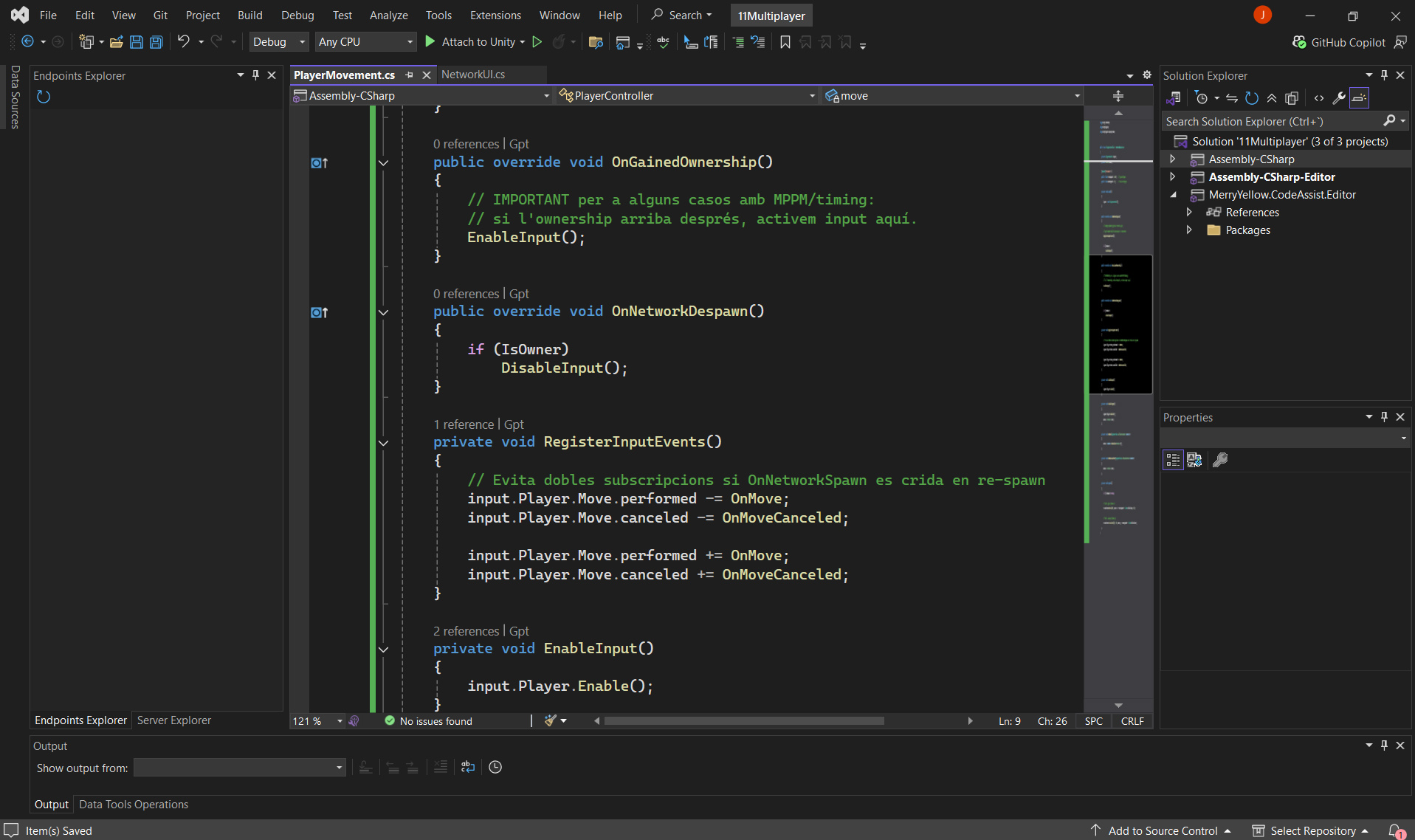Viewport: 1415px width, 840px height.
Task: Collapse the RegisterInputEvents method
Action: [383, 443]
